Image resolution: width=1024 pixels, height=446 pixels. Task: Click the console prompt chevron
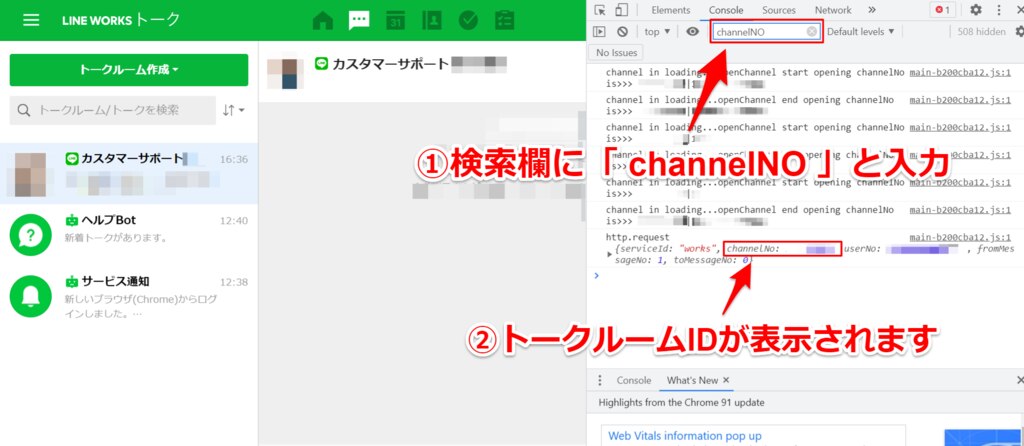(596, 276)
